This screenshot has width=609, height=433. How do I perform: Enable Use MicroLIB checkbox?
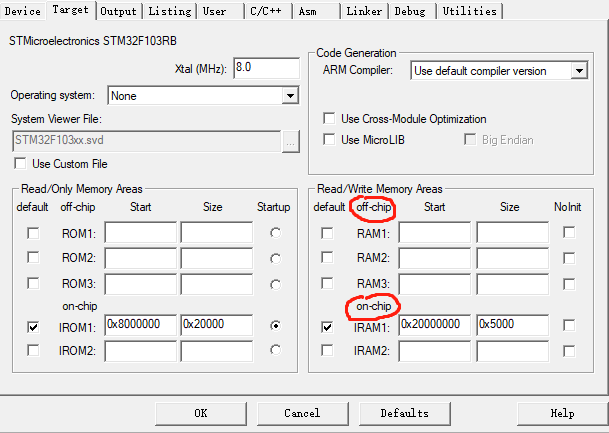329,139
